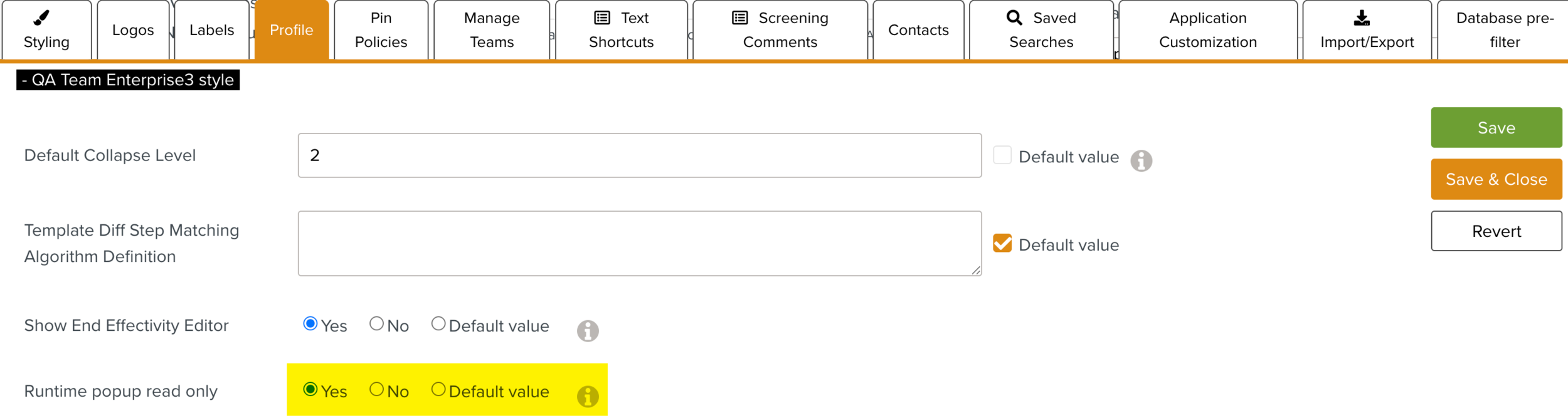
Task: Click the Screening Comments list icon
Action: (740, 18)
